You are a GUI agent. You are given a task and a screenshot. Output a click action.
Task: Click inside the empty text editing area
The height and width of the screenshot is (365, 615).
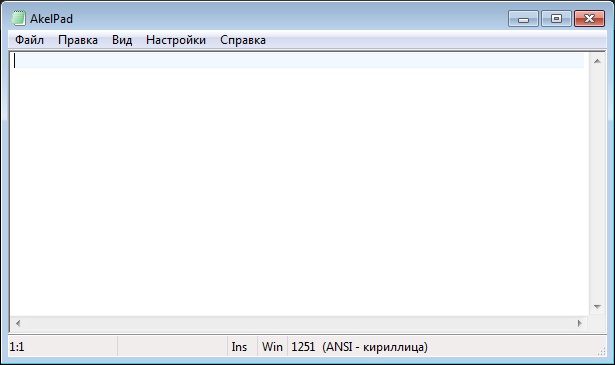299,184
